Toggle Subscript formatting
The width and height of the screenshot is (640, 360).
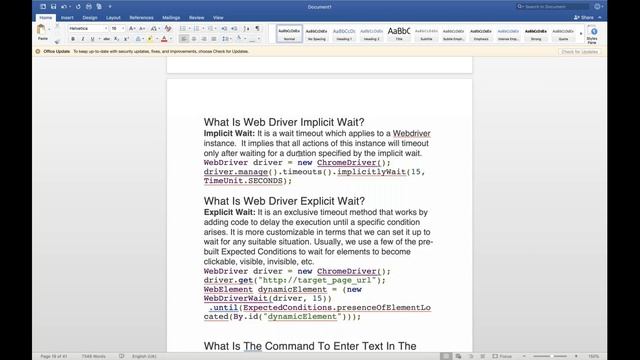(x=116, y=39)
